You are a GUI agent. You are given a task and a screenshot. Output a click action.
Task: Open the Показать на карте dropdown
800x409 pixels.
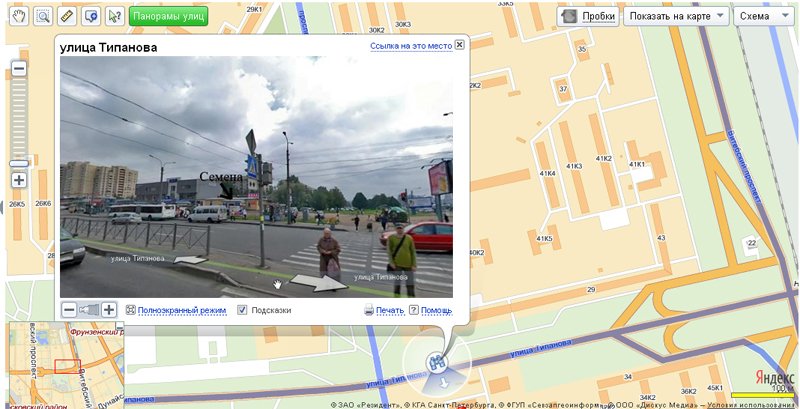point(677,16)
